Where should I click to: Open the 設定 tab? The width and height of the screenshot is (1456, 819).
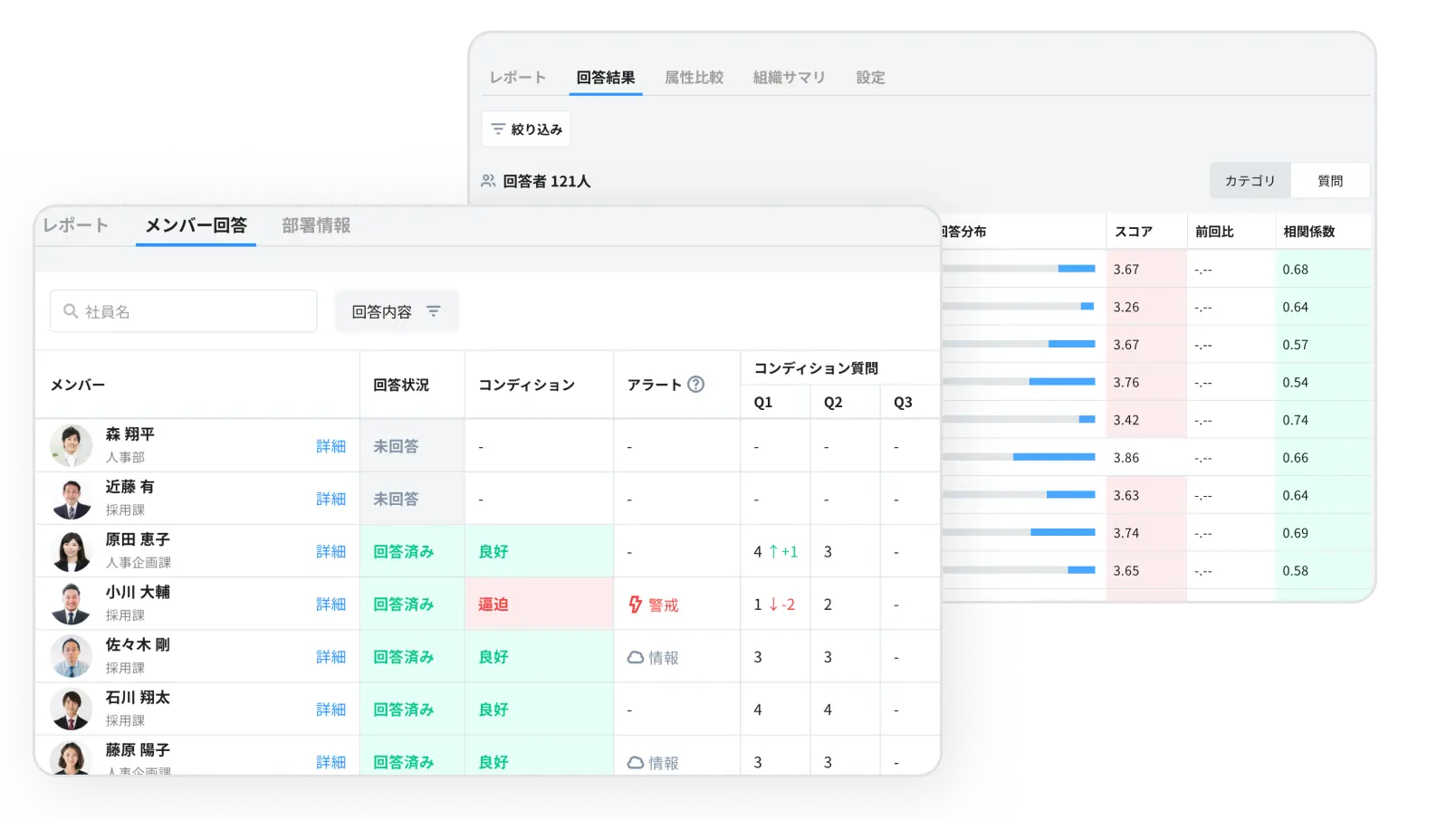870,78
